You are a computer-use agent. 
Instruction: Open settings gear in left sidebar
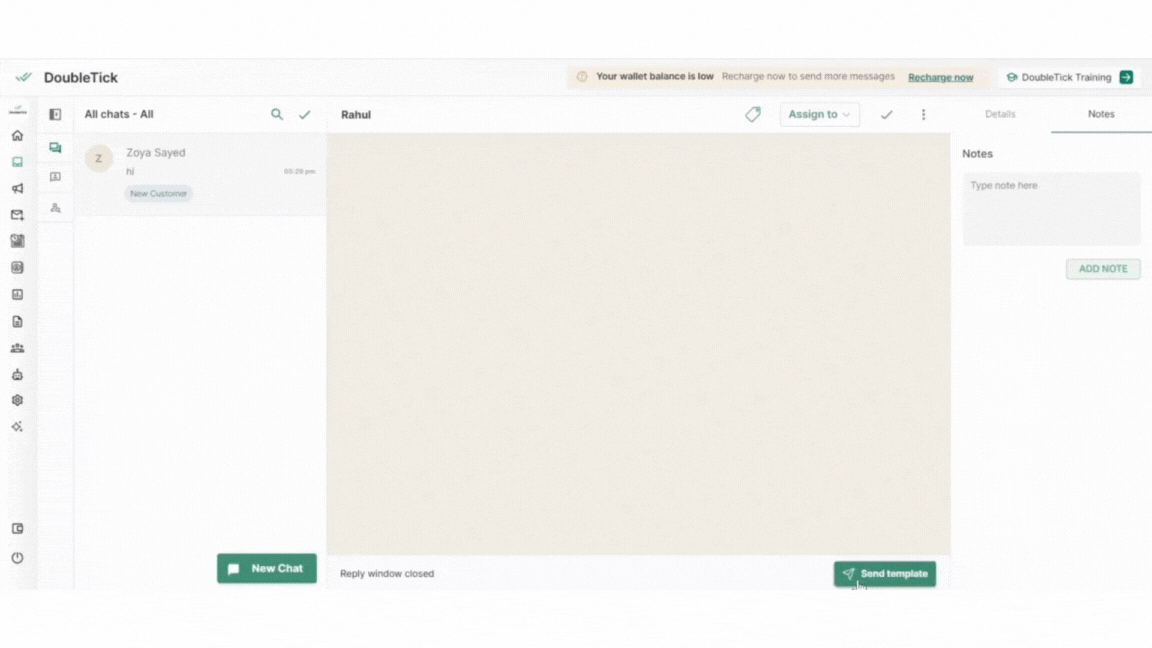coord(17,400)
